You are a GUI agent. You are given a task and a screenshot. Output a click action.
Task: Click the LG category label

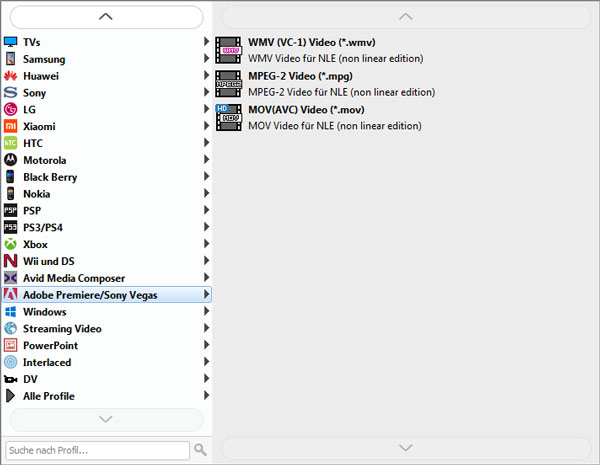coord(29,110)
